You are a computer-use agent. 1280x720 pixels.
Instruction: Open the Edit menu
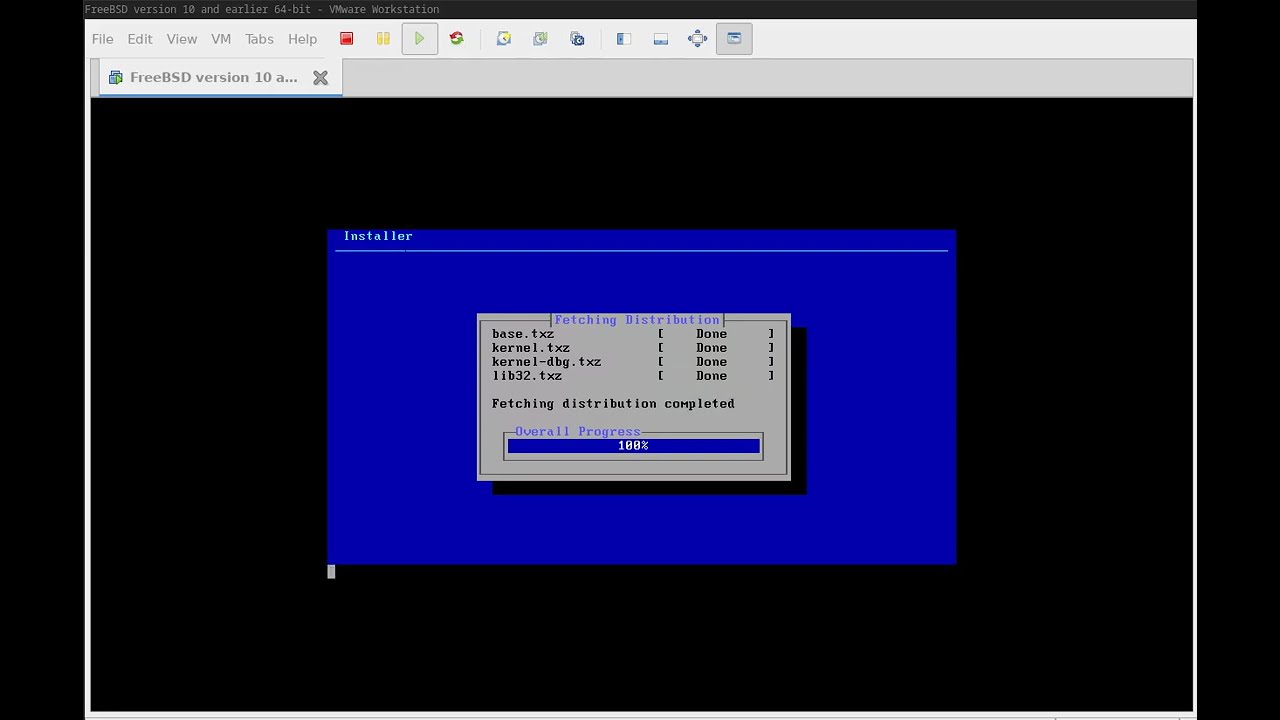pyautogui.click(x=140, y=39)
